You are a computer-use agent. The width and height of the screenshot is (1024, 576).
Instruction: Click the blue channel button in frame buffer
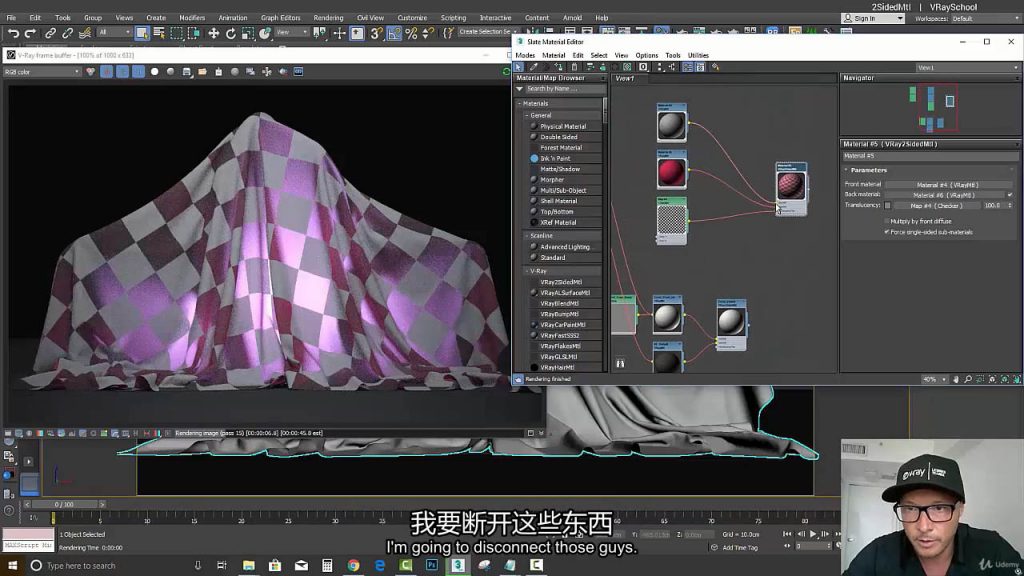point(138,72)
